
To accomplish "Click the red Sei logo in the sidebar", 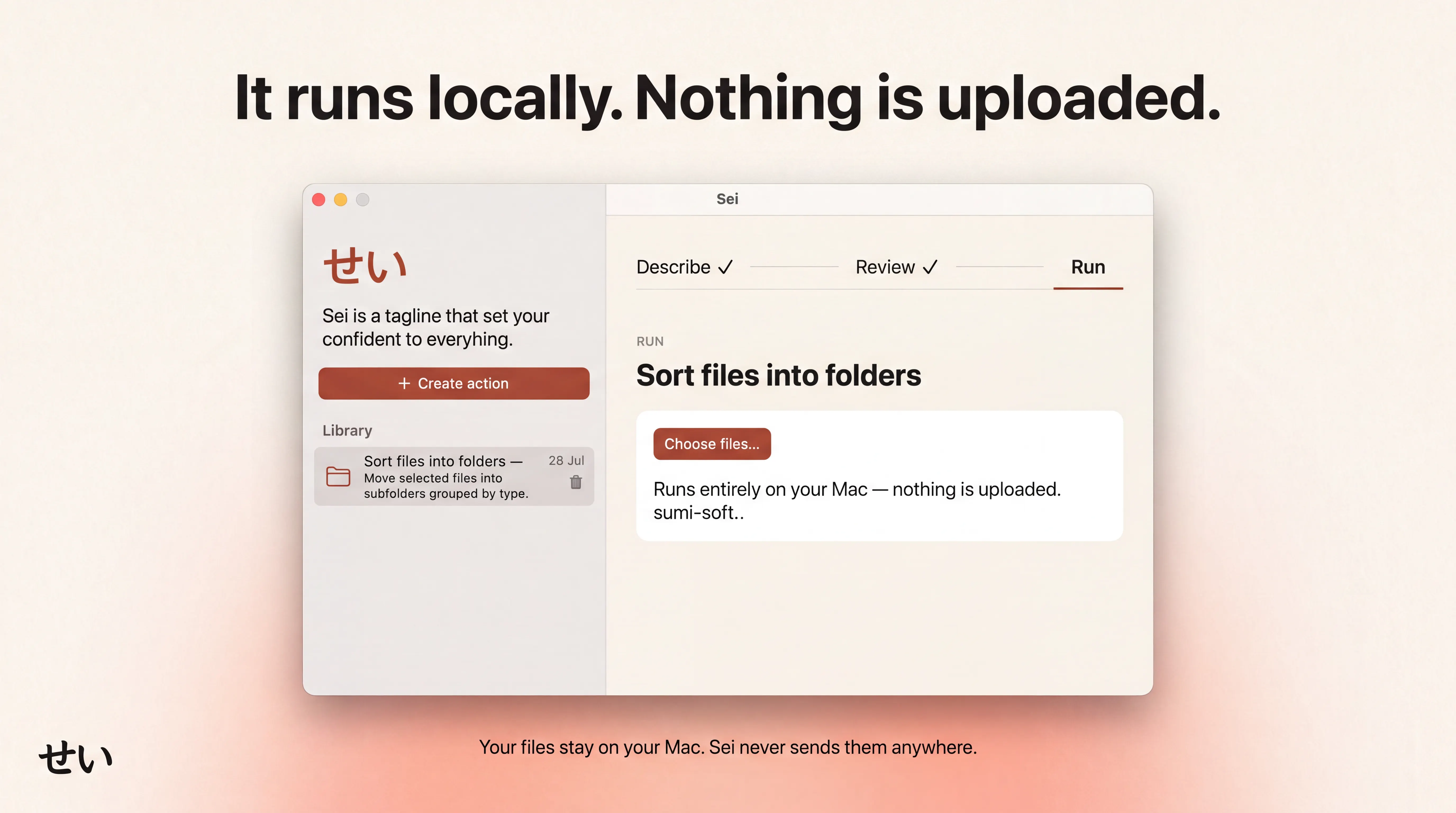I will click(x=365, y=266).
